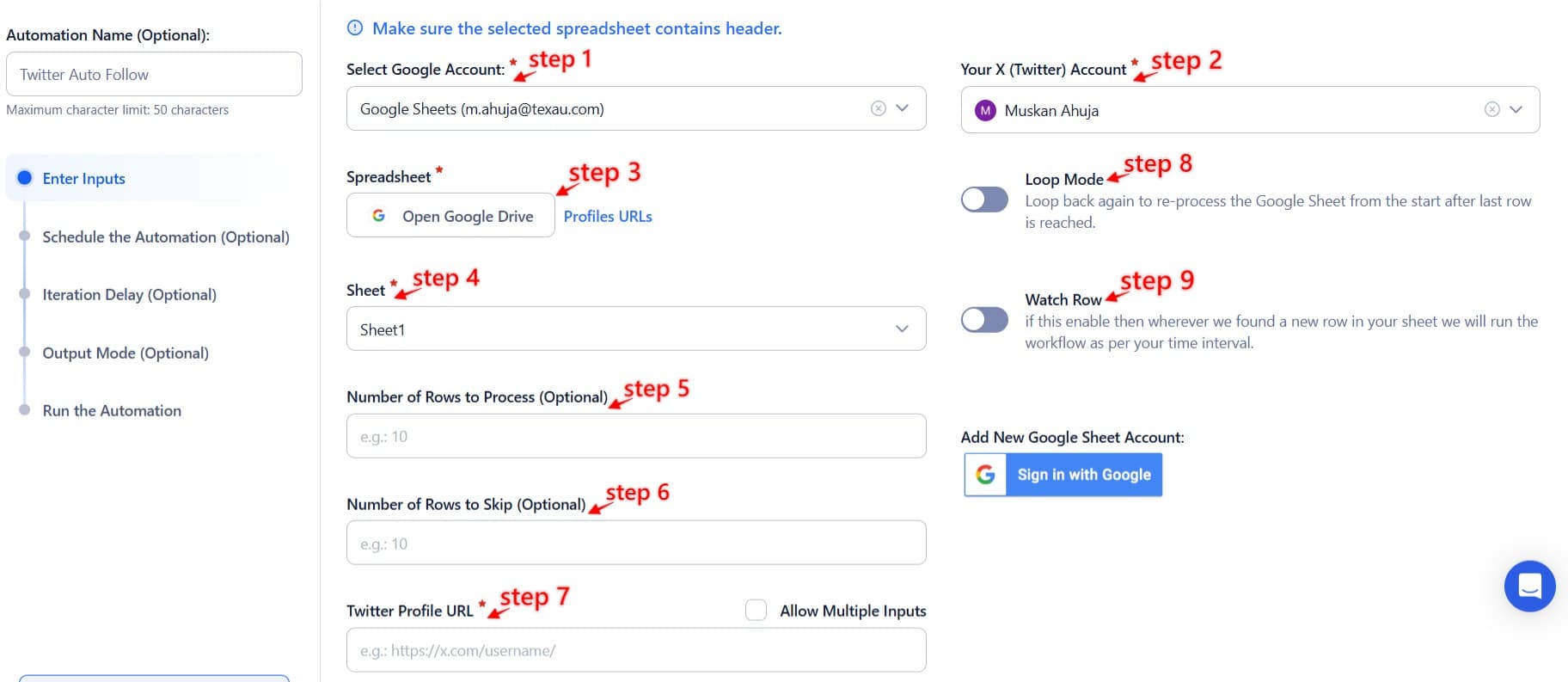This screenshot has width=1568, height=682.
Task: Expand the X (Twitter) Account dropdown
Action: [x=1516, y=109]
